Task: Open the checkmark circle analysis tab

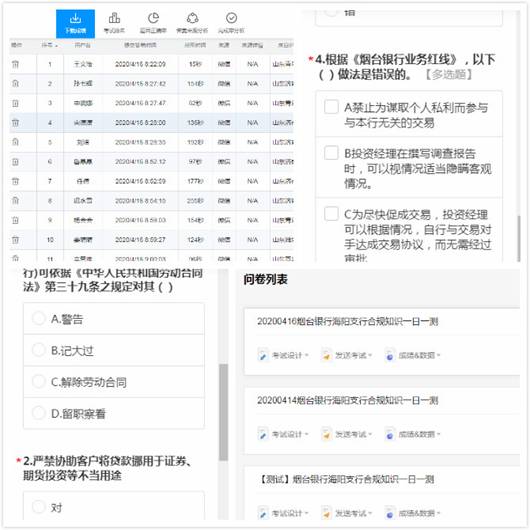Action: point(231,24)
